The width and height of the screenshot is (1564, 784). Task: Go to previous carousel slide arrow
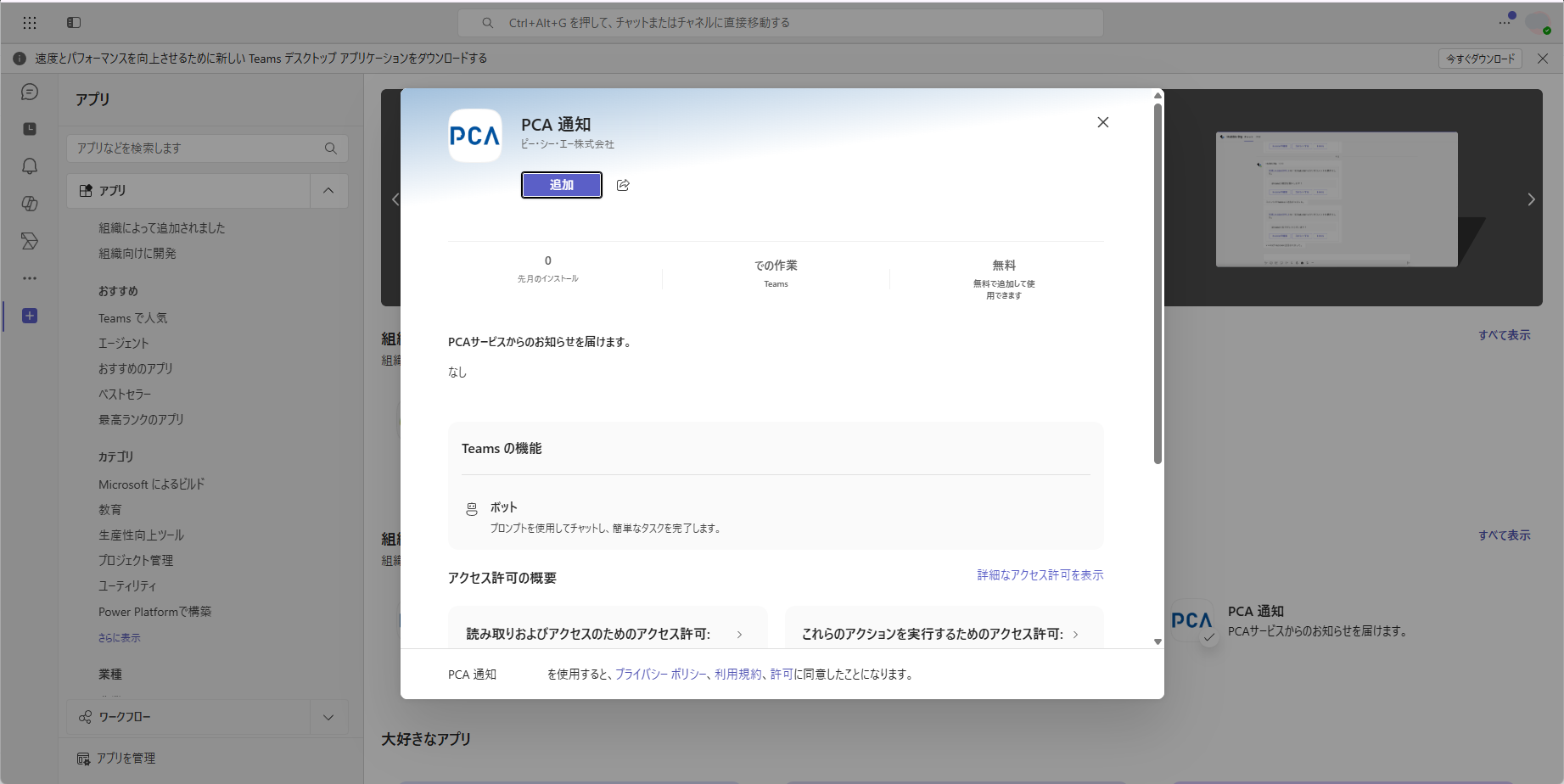click(x=395, y=199)
